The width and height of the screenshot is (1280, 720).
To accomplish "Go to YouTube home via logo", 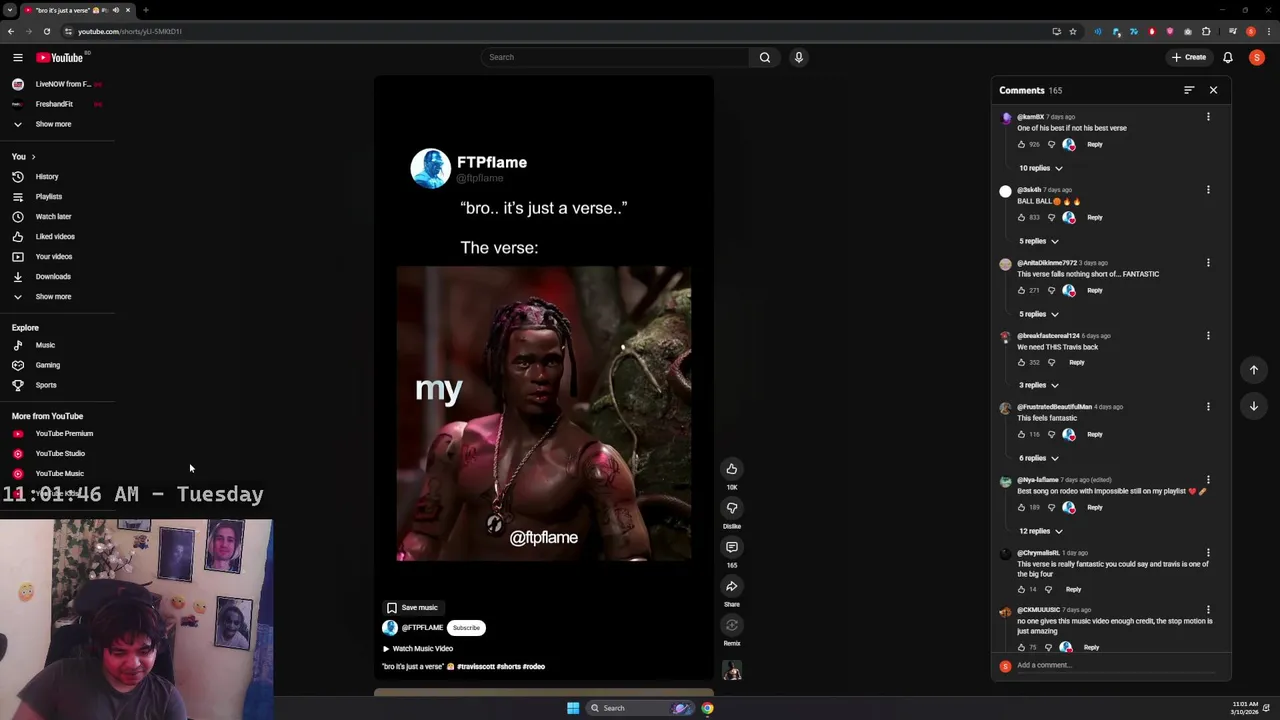I will click(x=60, y=58).
